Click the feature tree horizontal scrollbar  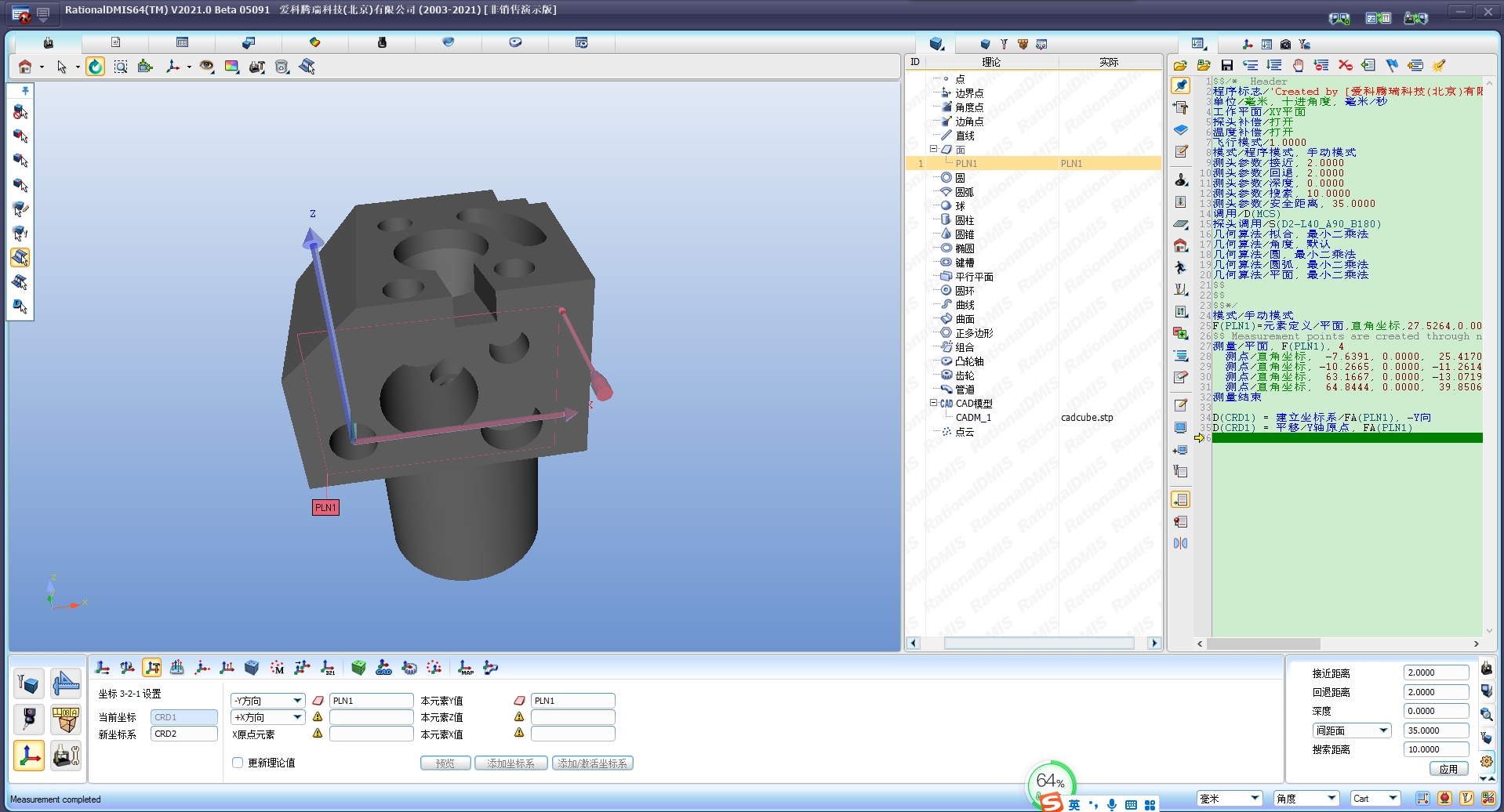click(1039, 643)
